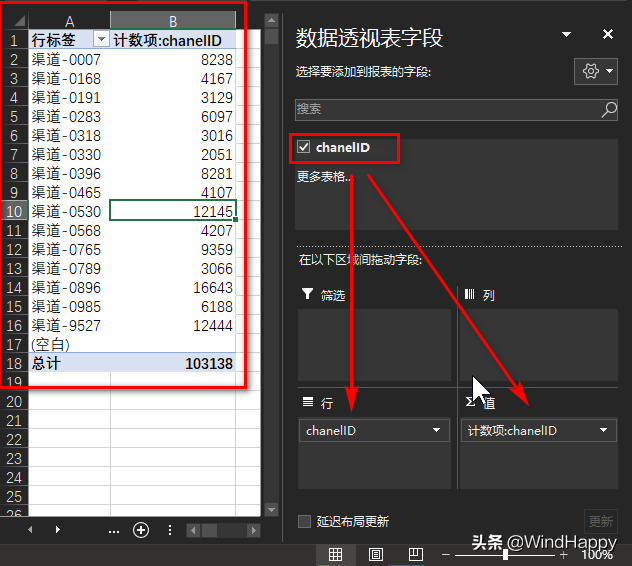Click horizontal scrollbar left arrow
632x566 pixels.
tap(193, 530)
